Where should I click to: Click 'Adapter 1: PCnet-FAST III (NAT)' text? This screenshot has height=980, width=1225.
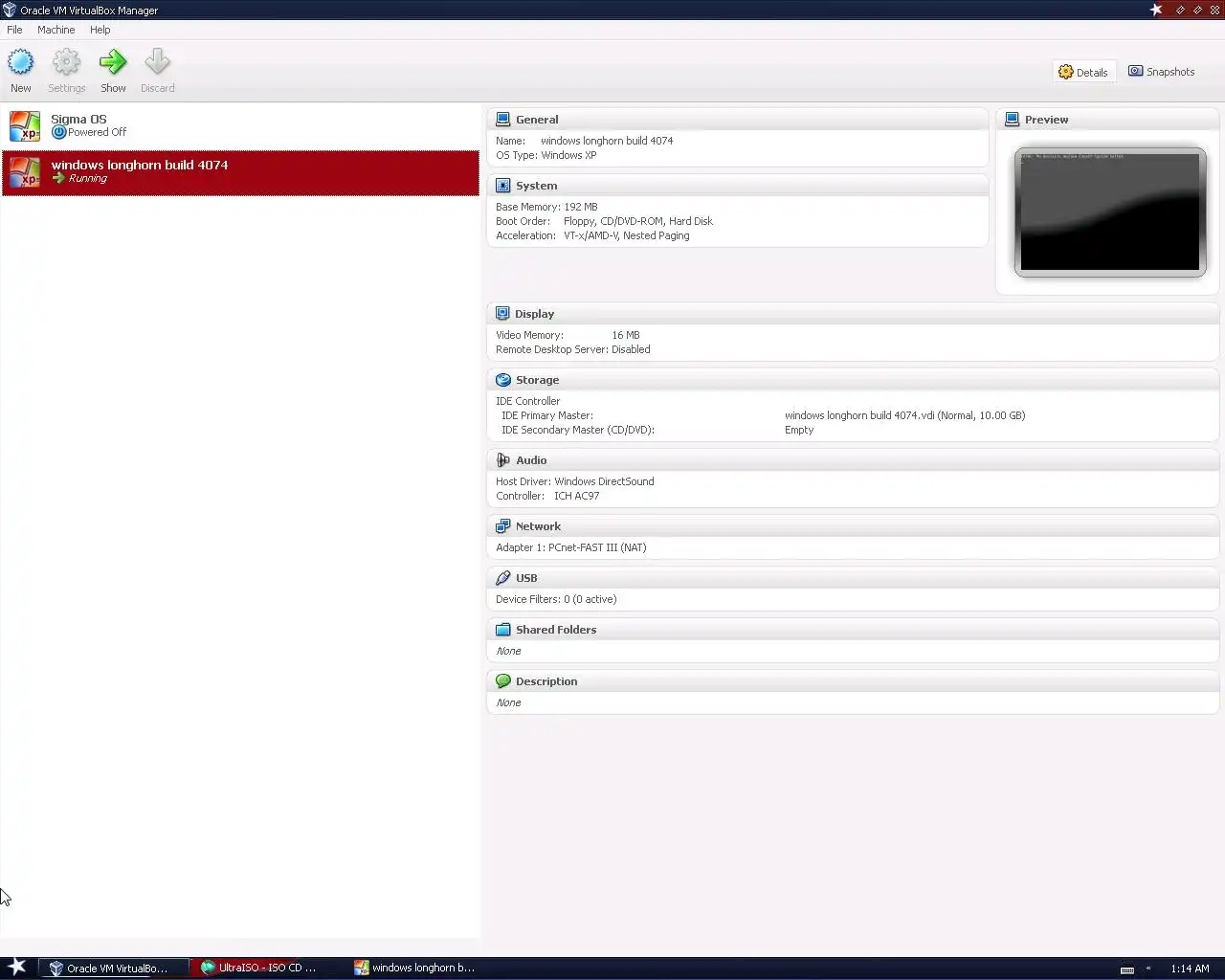(x=571, y=547)
